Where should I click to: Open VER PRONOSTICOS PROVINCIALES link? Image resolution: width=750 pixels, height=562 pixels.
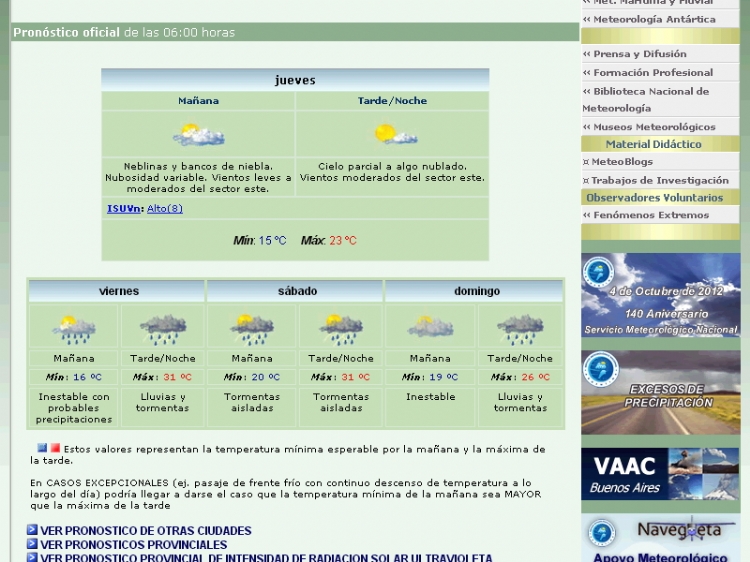[133, 545]
